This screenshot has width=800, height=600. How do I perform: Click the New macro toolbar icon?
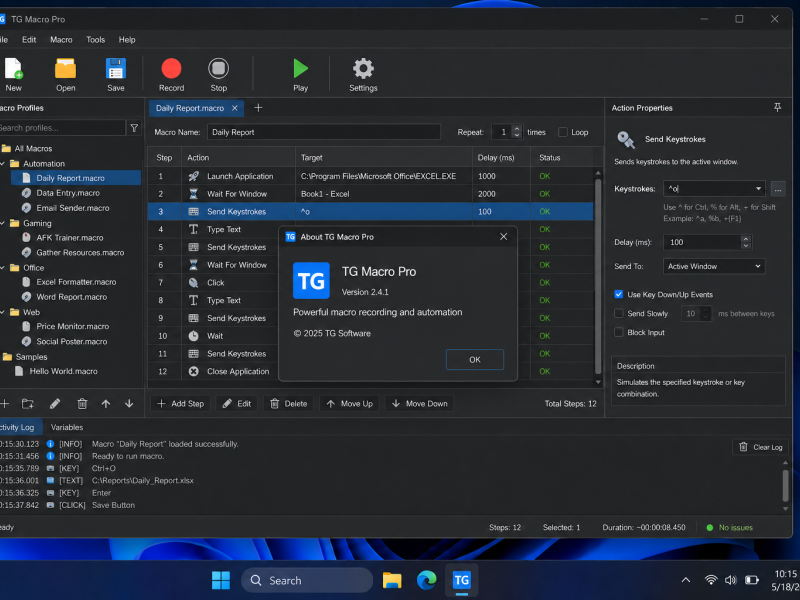(x=13, y=68)
